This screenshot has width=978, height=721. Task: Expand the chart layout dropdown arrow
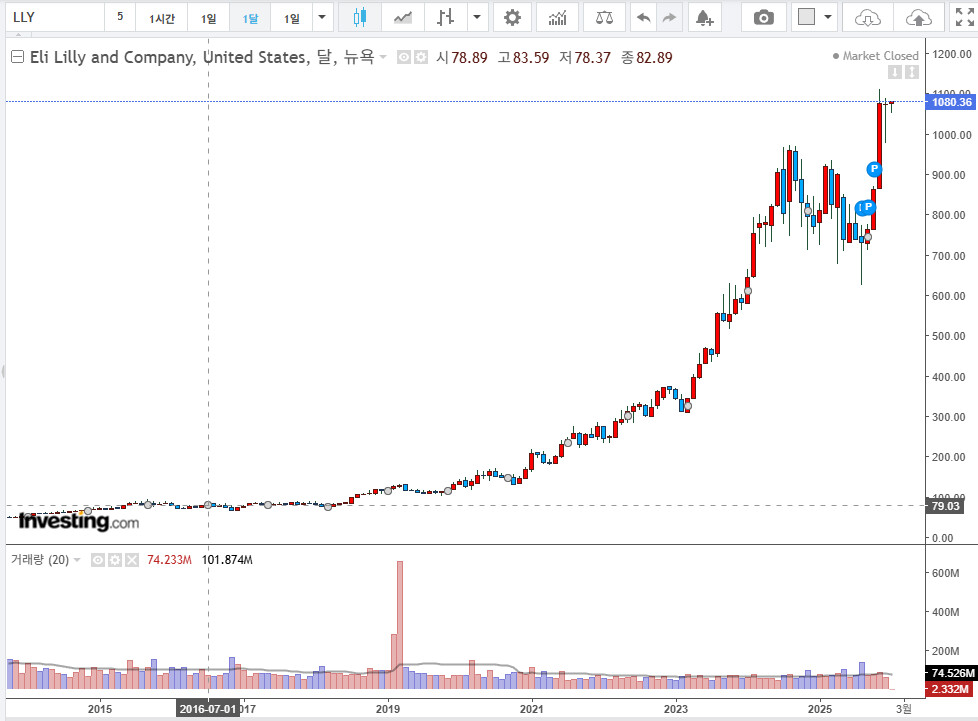tap(828, 17)
